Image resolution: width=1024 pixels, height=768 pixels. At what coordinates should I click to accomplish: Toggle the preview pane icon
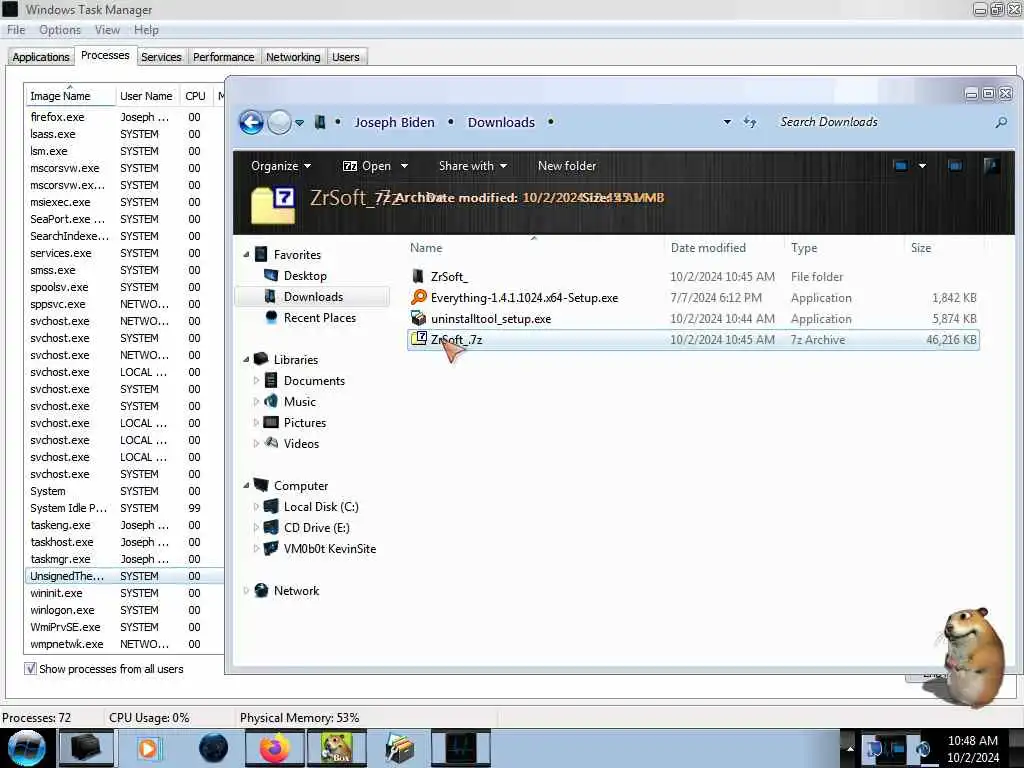[955, 166]
